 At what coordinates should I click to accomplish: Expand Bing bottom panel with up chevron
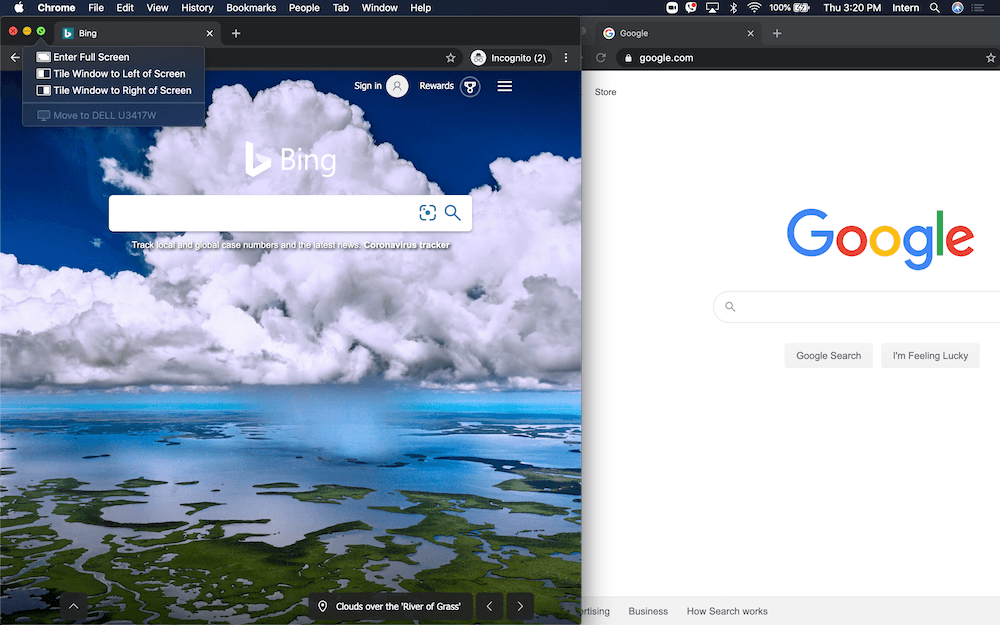(73, 607)
